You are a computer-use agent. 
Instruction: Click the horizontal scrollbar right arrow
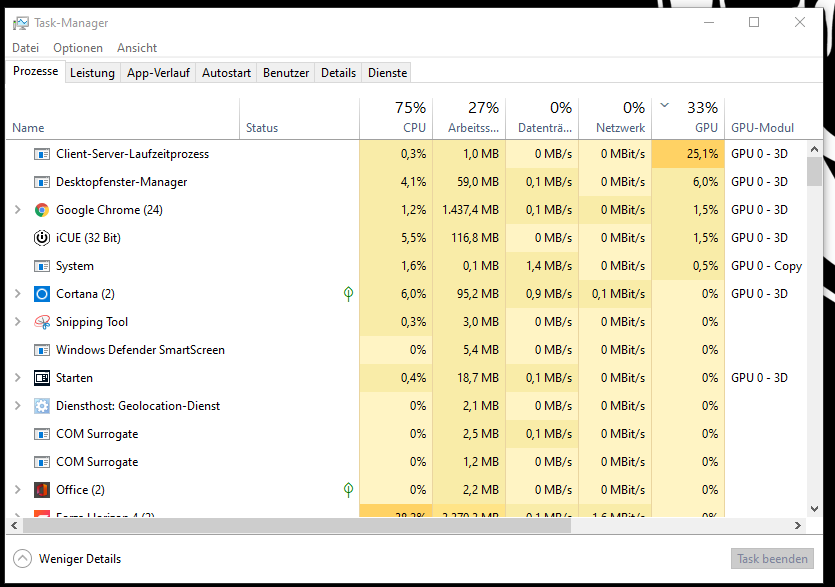pyautogui.click(x=798, y=526)
